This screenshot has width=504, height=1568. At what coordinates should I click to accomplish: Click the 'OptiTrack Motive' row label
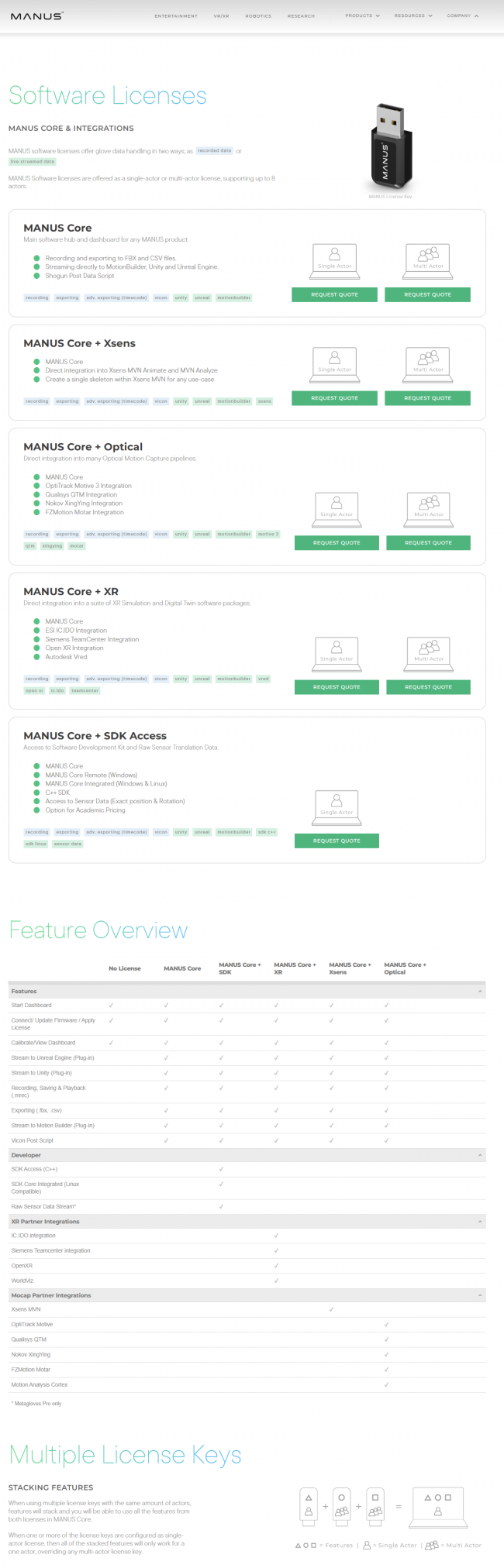click(32, 1324)
